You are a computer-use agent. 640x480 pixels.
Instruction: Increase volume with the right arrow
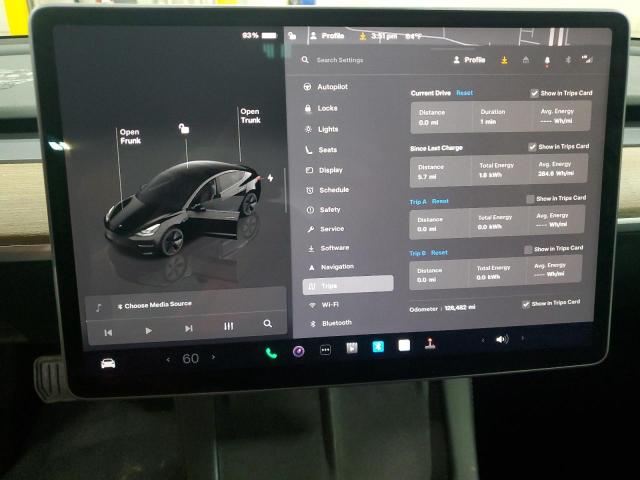click(x=522, y=338)
